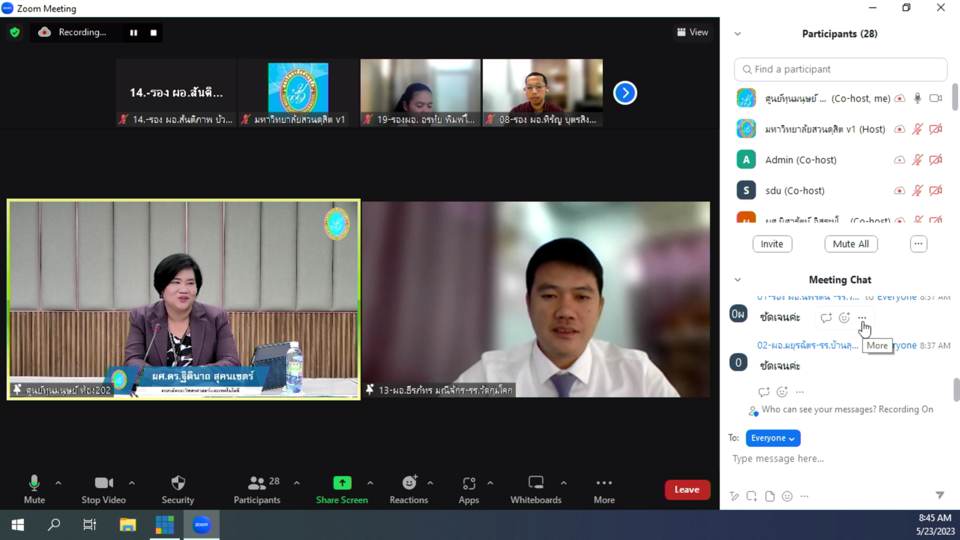Select the 08- participant video thumbnail

[542, 93]
